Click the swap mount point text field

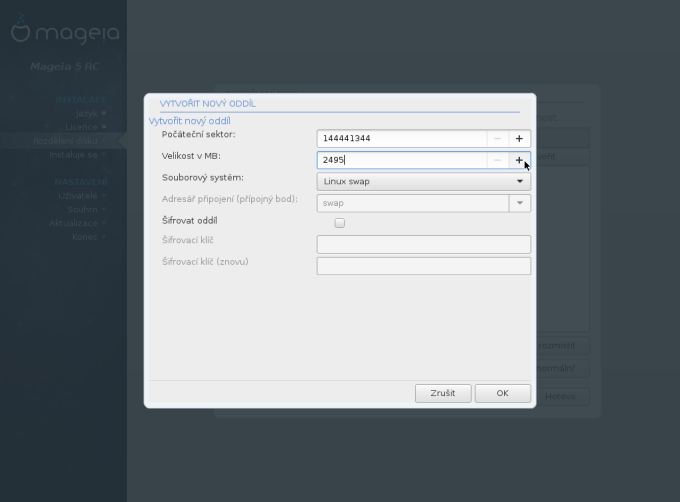[413, 203]
